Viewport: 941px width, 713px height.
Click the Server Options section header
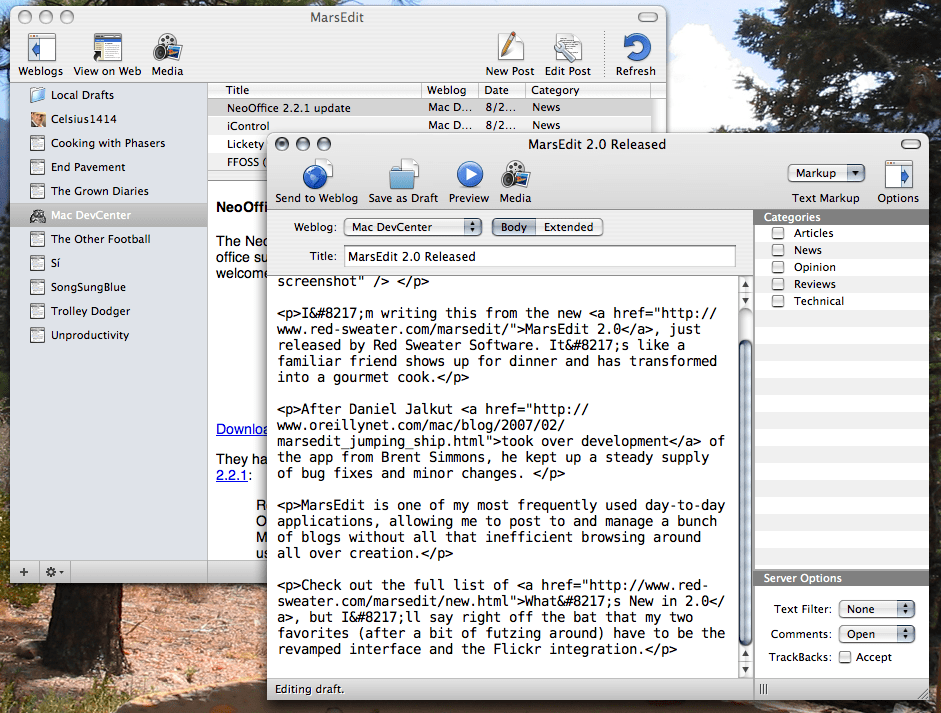pos(841,578)
